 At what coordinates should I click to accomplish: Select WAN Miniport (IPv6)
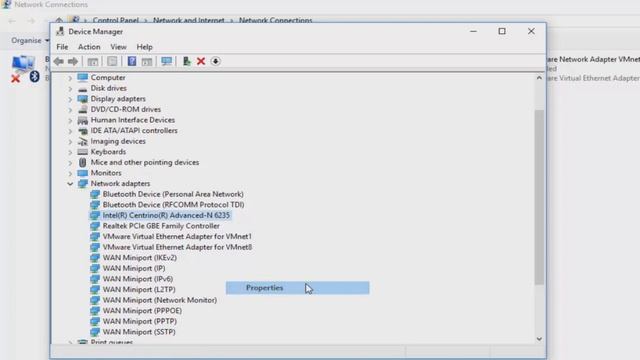[138, 279]
